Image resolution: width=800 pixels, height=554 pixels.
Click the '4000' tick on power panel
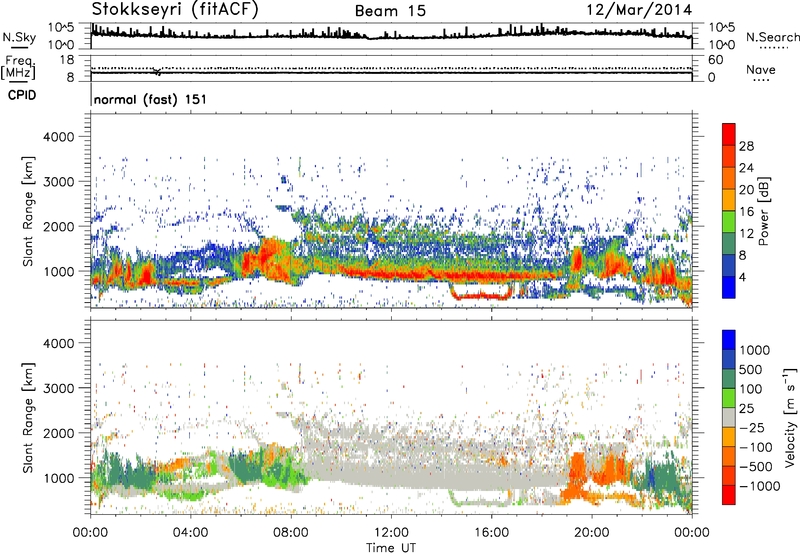tap(58, 137)
